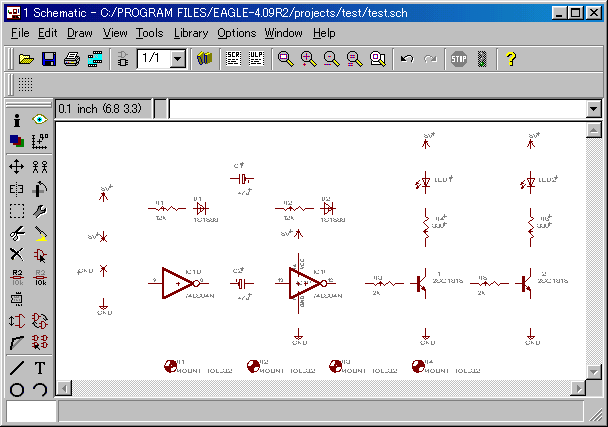Print the schematic using the printer icon

72,59
